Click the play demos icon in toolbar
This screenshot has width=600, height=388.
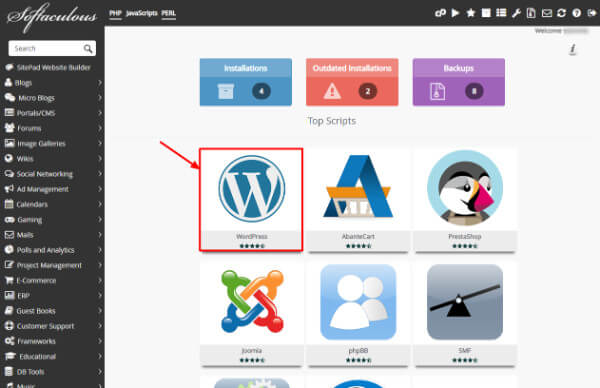pyautogui.click(x=455, y=13)
